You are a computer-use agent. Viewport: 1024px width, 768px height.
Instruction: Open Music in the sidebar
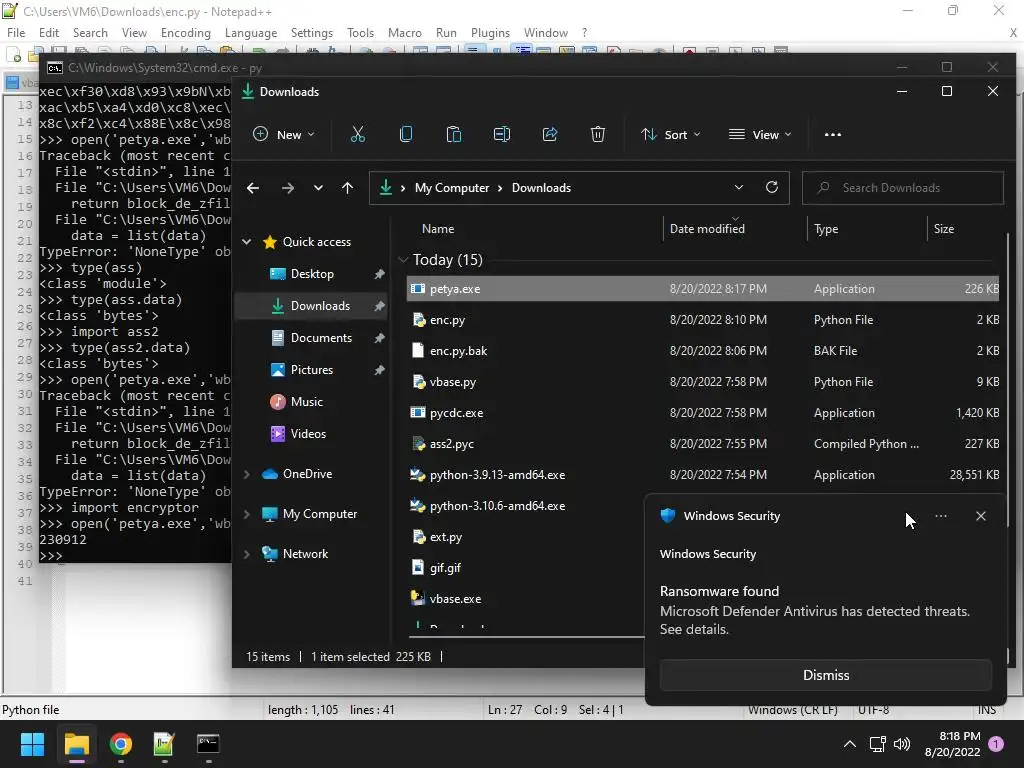[x=306, y=402]
